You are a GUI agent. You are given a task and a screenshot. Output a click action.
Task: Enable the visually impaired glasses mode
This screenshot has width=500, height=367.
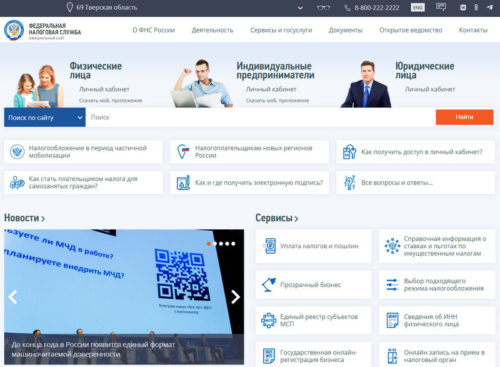[323, 7]
